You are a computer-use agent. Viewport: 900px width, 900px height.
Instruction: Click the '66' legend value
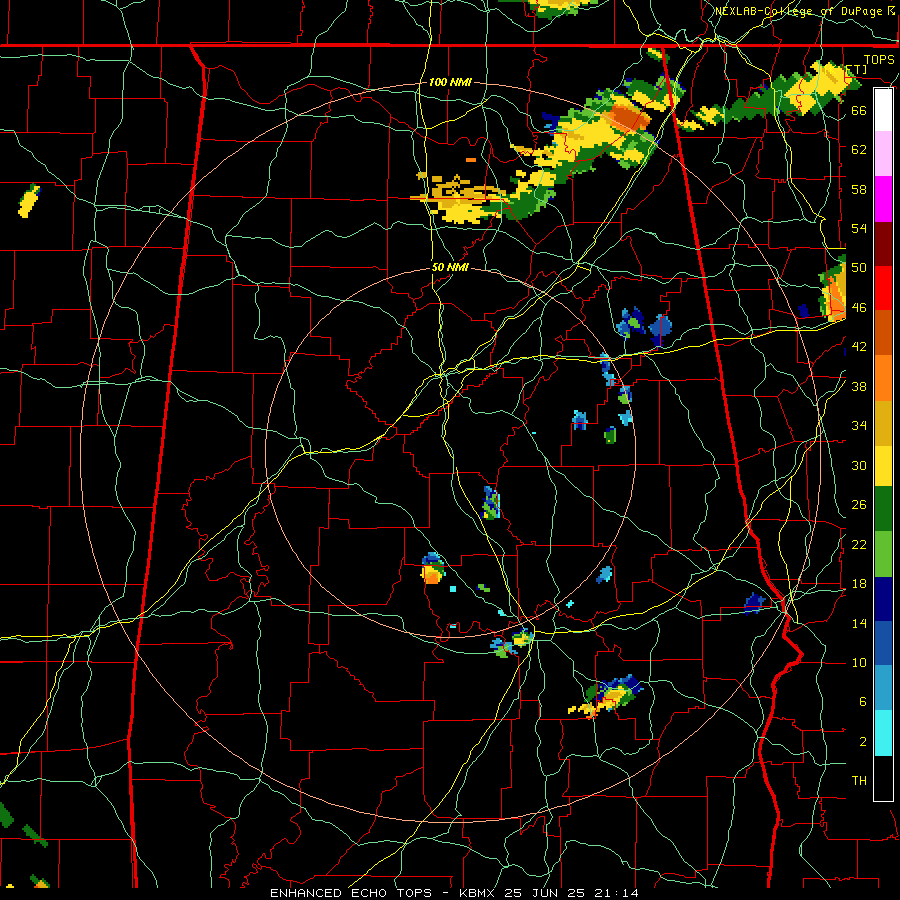click(x=859, y=110)
